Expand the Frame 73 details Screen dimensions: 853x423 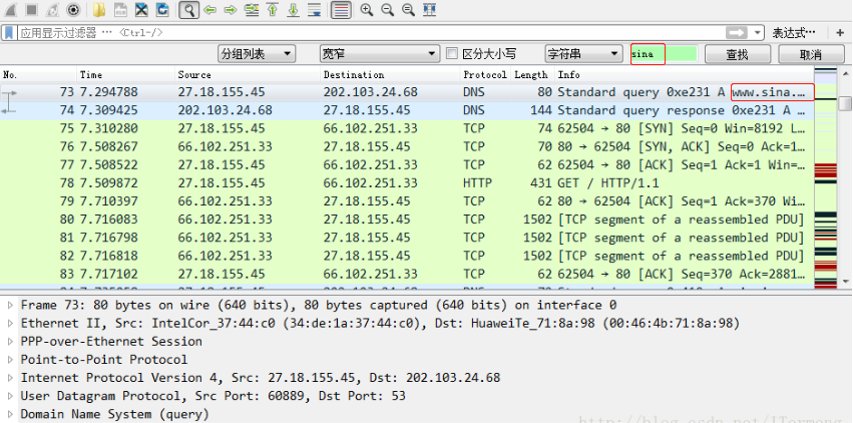[x=10, y=305]
